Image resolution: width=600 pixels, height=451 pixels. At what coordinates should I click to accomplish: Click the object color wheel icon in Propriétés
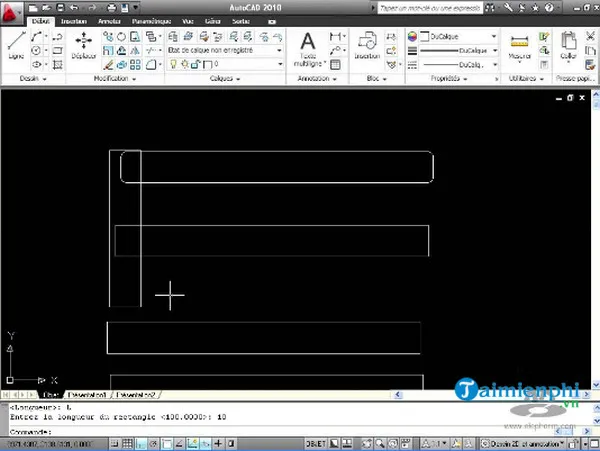click(x=412, y=37)
